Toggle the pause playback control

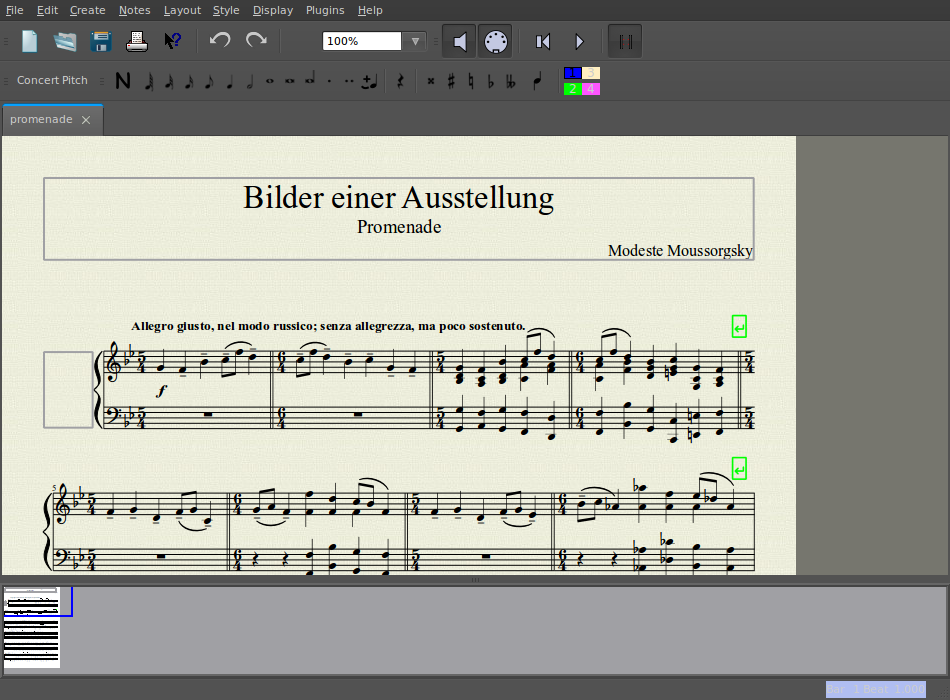point(624,41)
